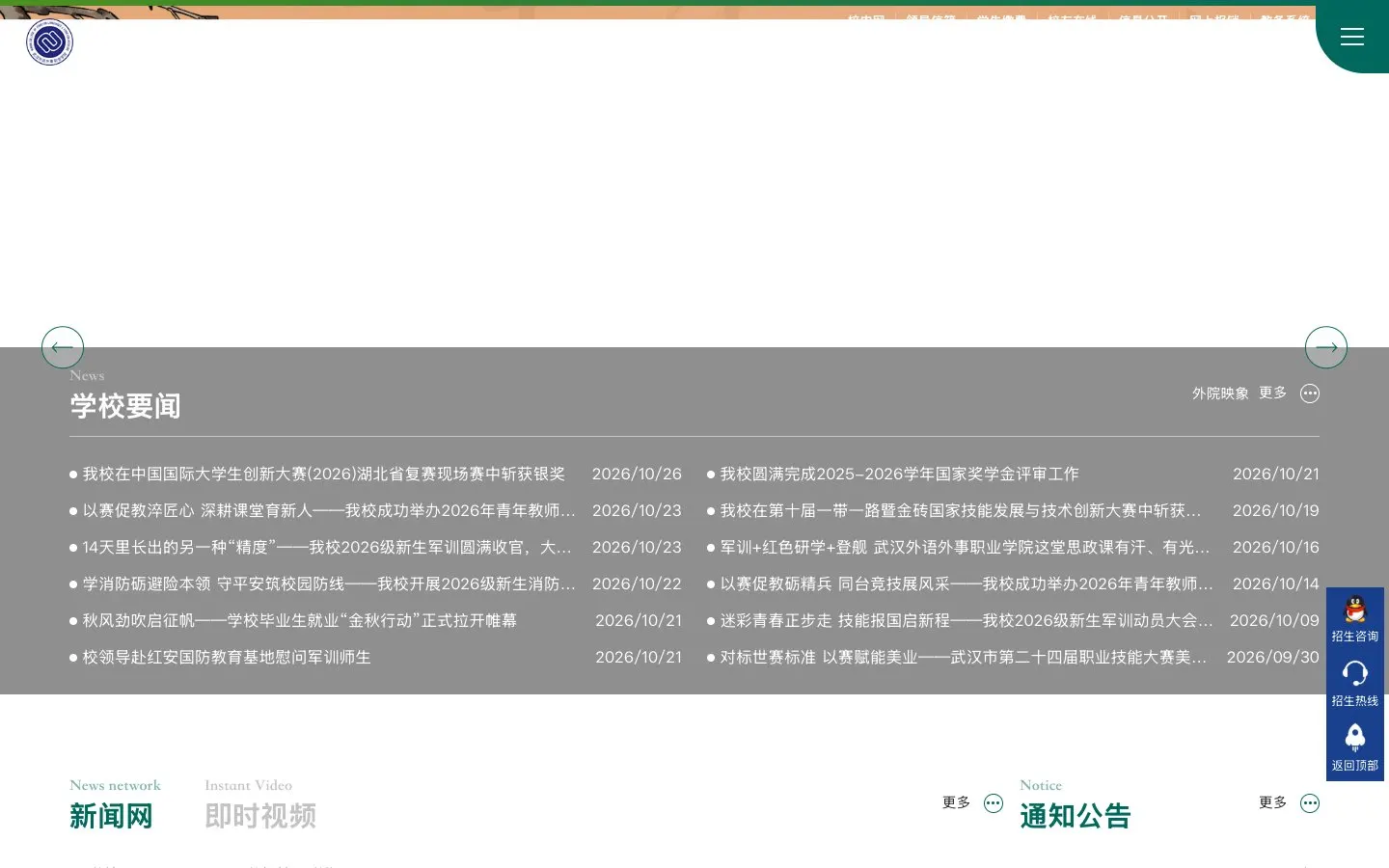
Task: Open news 军训+红色研学+登舰
Action: click(965, 548)
